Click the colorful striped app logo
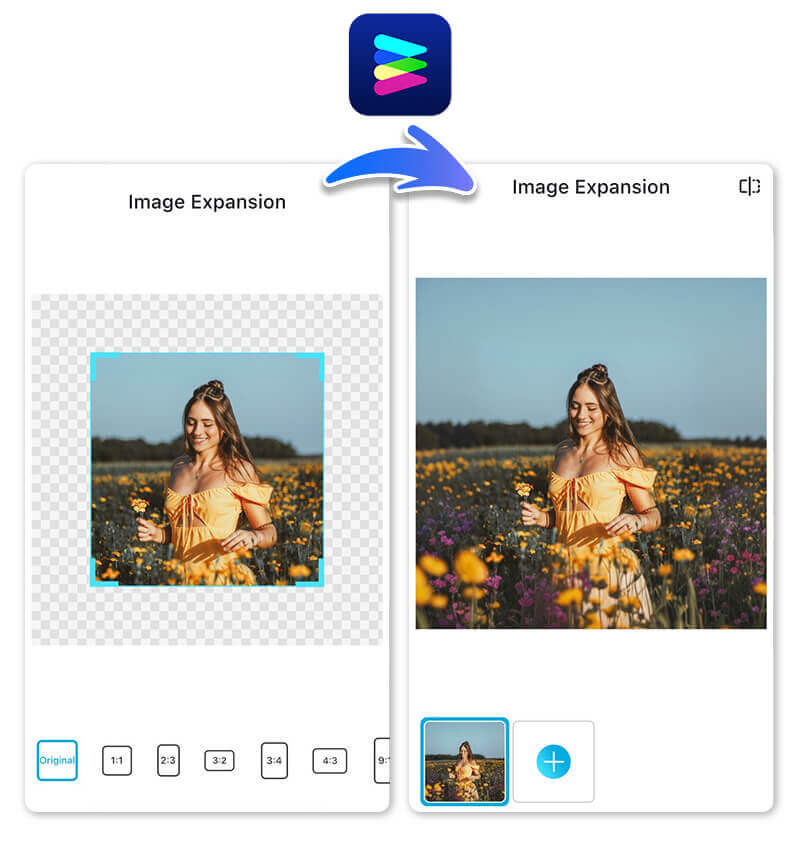Screen dimensions: 800x845 (400, 64)
